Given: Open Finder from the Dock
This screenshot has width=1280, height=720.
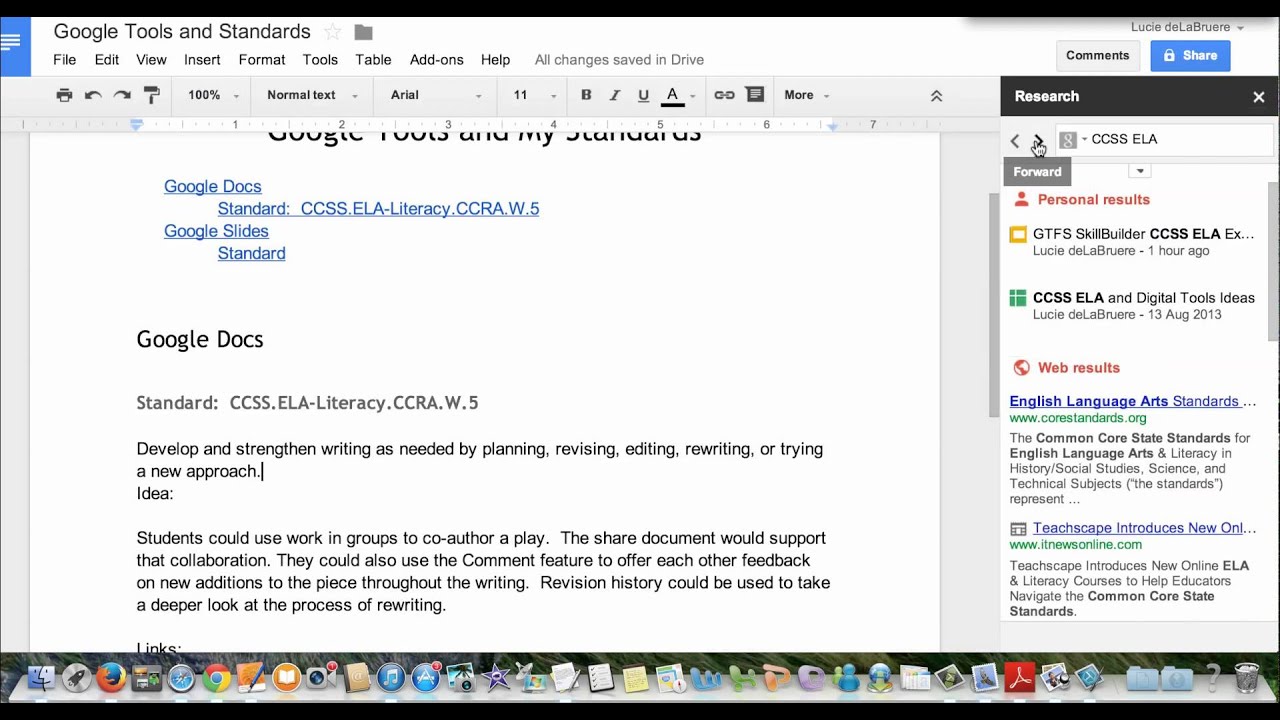Looking at the screenshot, I should 41,678.
